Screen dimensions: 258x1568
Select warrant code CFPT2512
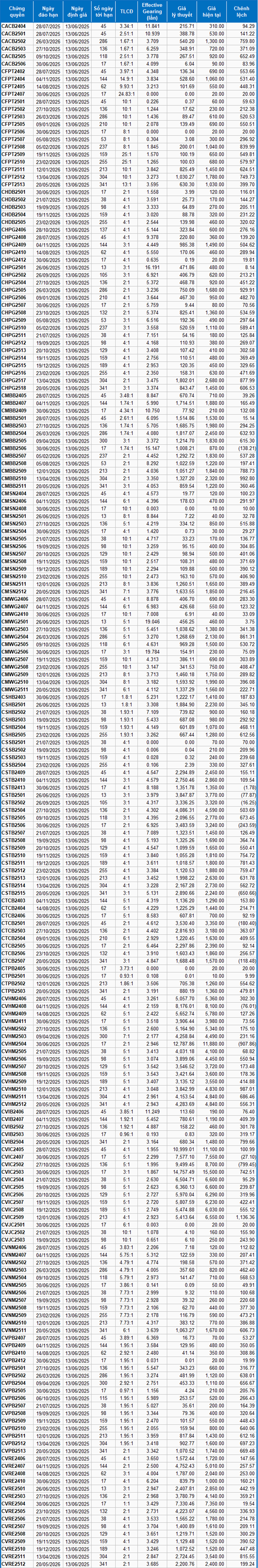pyautogui.click(x=14, y=177)
